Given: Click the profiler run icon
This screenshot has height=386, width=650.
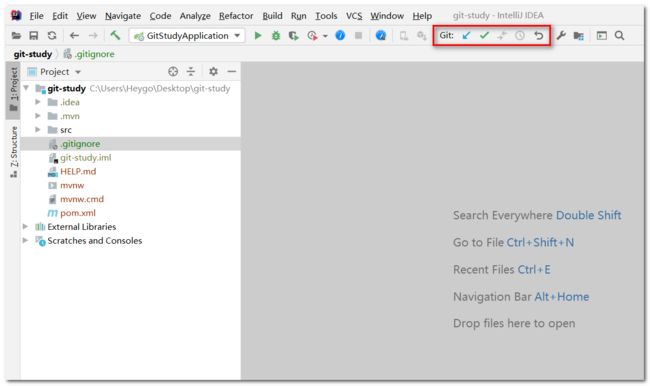Looking at the screenshot, I should (x=313, y=36).
